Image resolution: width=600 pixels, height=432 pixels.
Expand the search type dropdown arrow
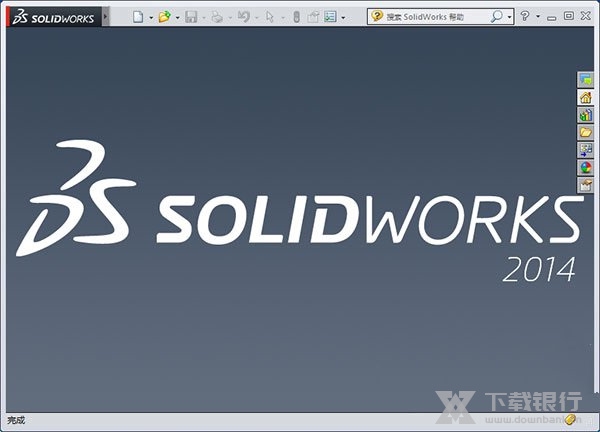tap(509, 17)
